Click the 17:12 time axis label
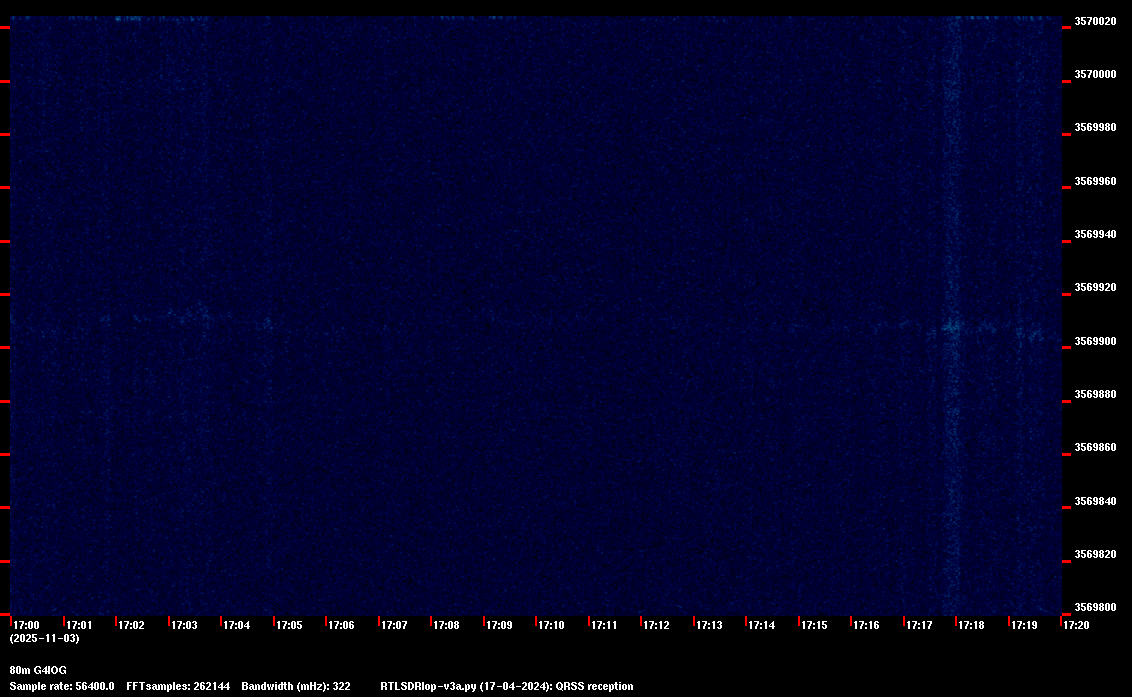The height and width of the screenshot is (697, 1132). (656, 625)
